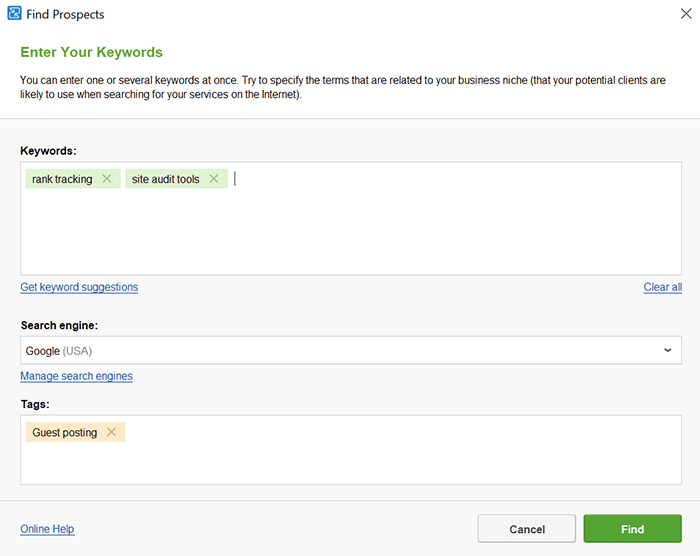
Task: Click the 'Enter Your Keywords' heading
Action: coord(92,52)
